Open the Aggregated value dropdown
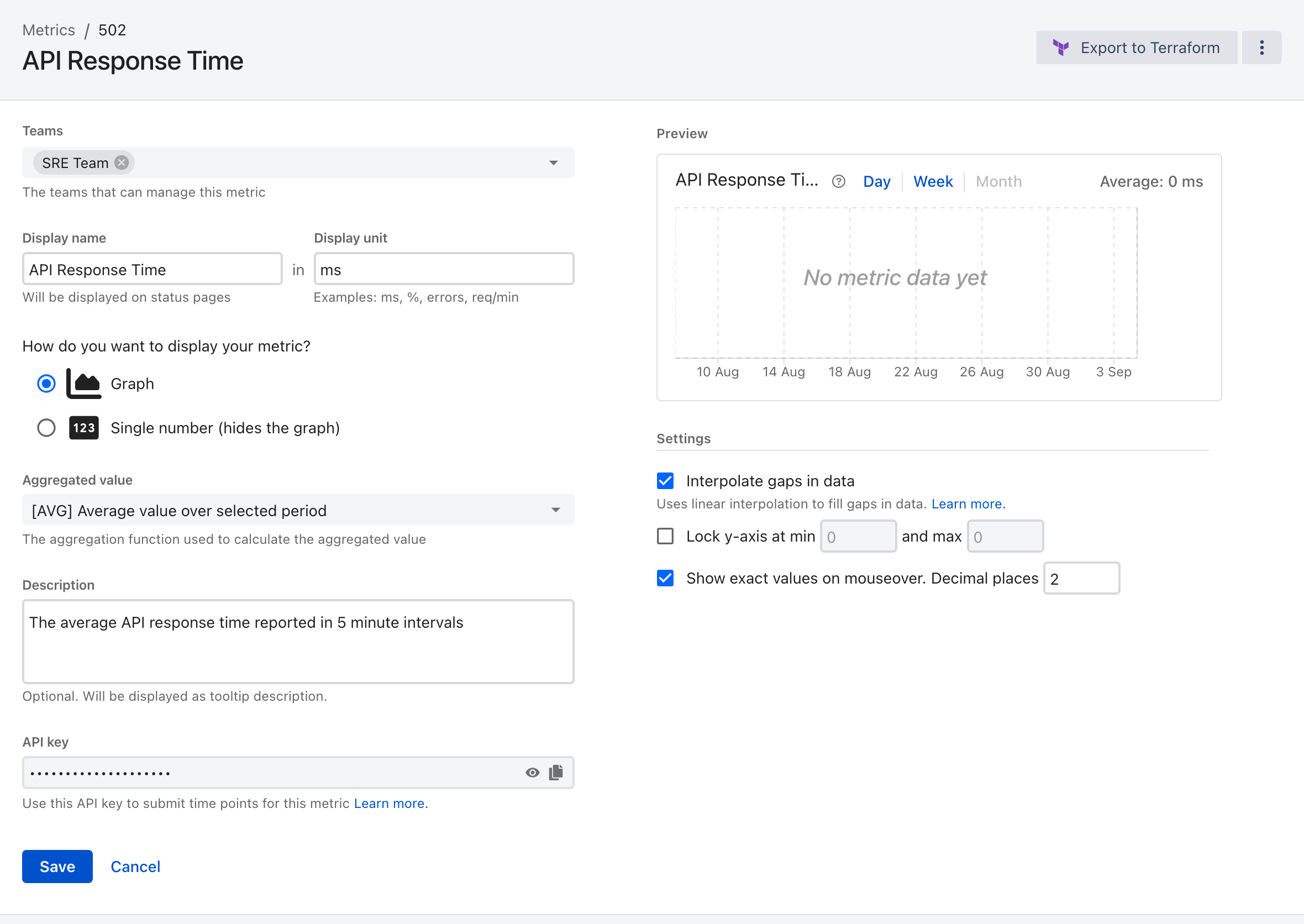Screen dimensions: 1304x924 pos(298,511)
